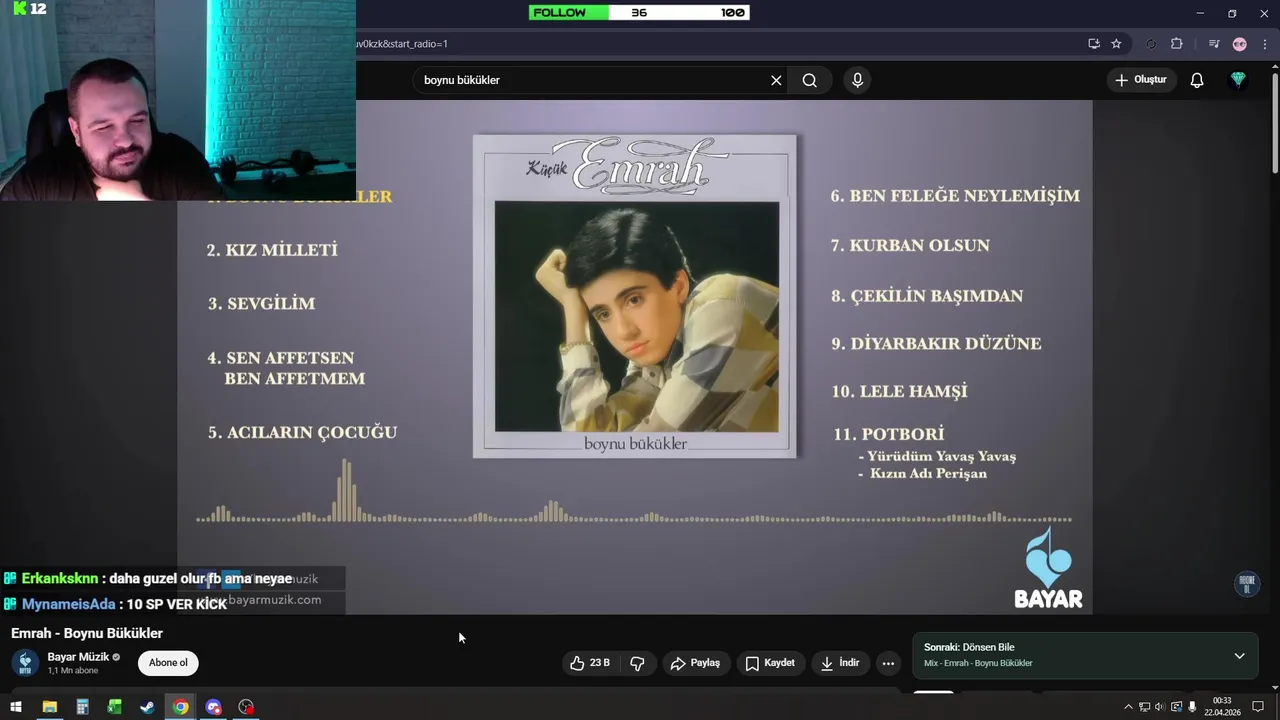Open the Bayar Müzik channel avatar
1280x720 pixels.
point(25,663)
